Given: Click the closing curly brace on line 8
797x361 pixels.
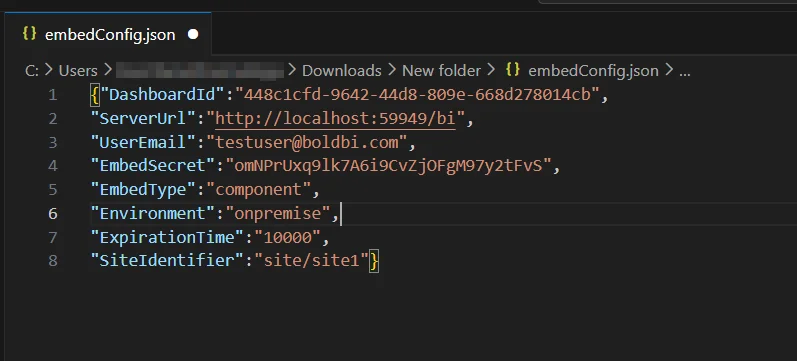Looking at the screenshot, I should (374, 261).
